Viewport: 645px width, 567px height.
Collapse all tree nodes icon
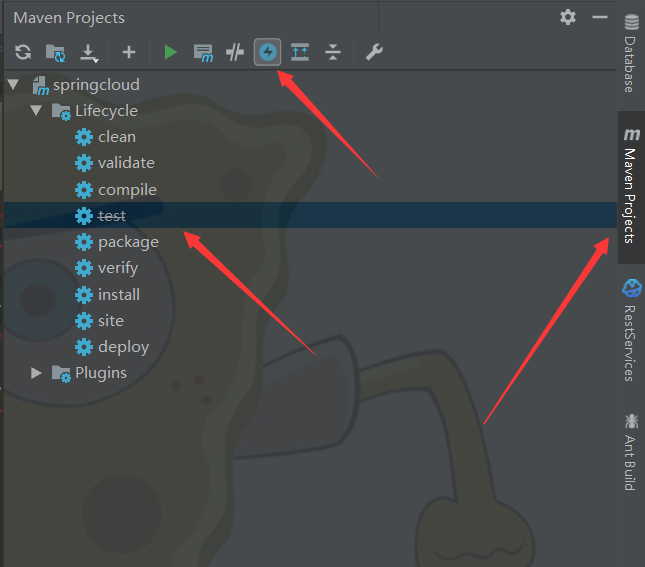[x=333, y=52]
